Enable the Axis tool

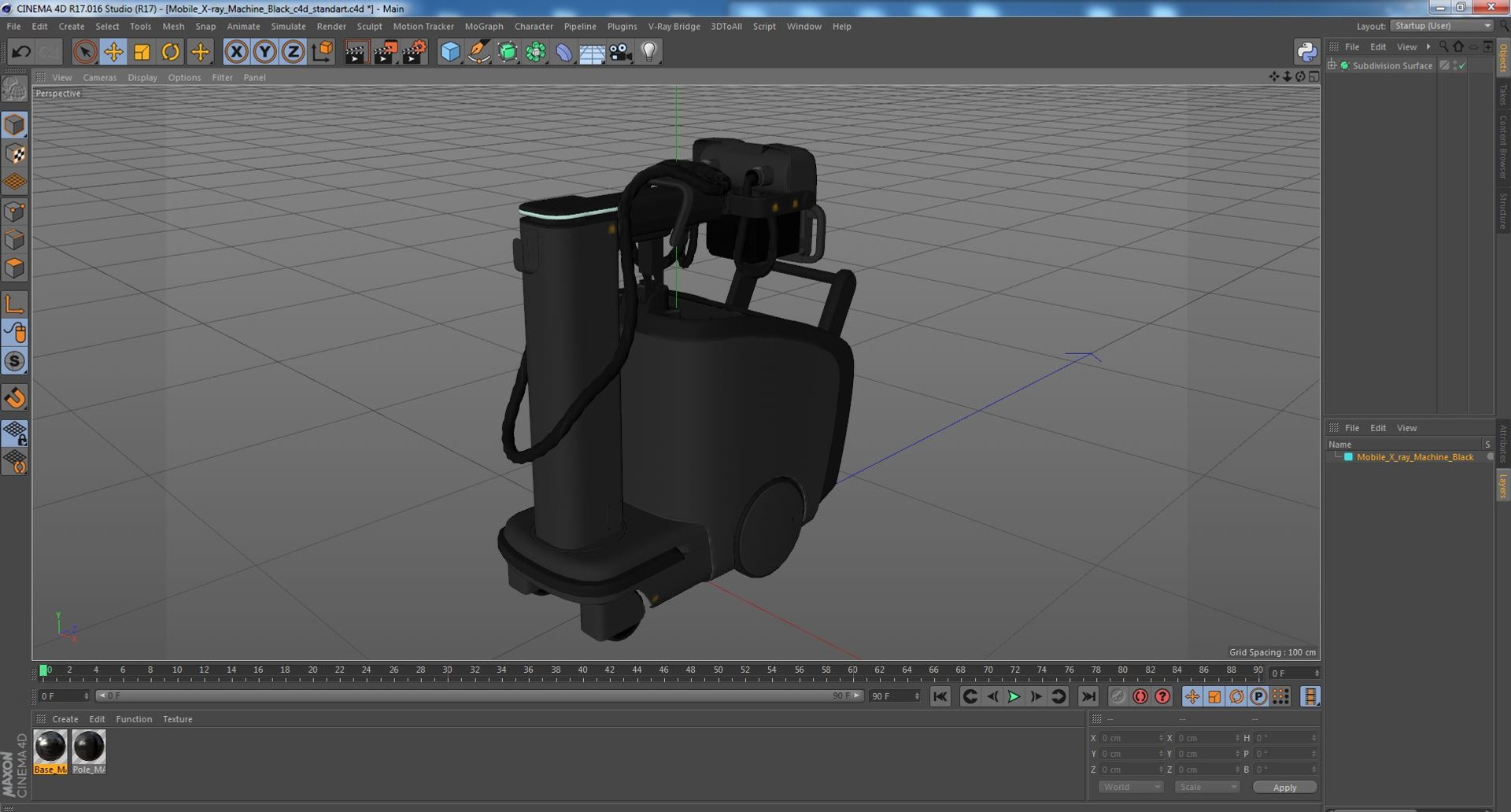(14, 304)
